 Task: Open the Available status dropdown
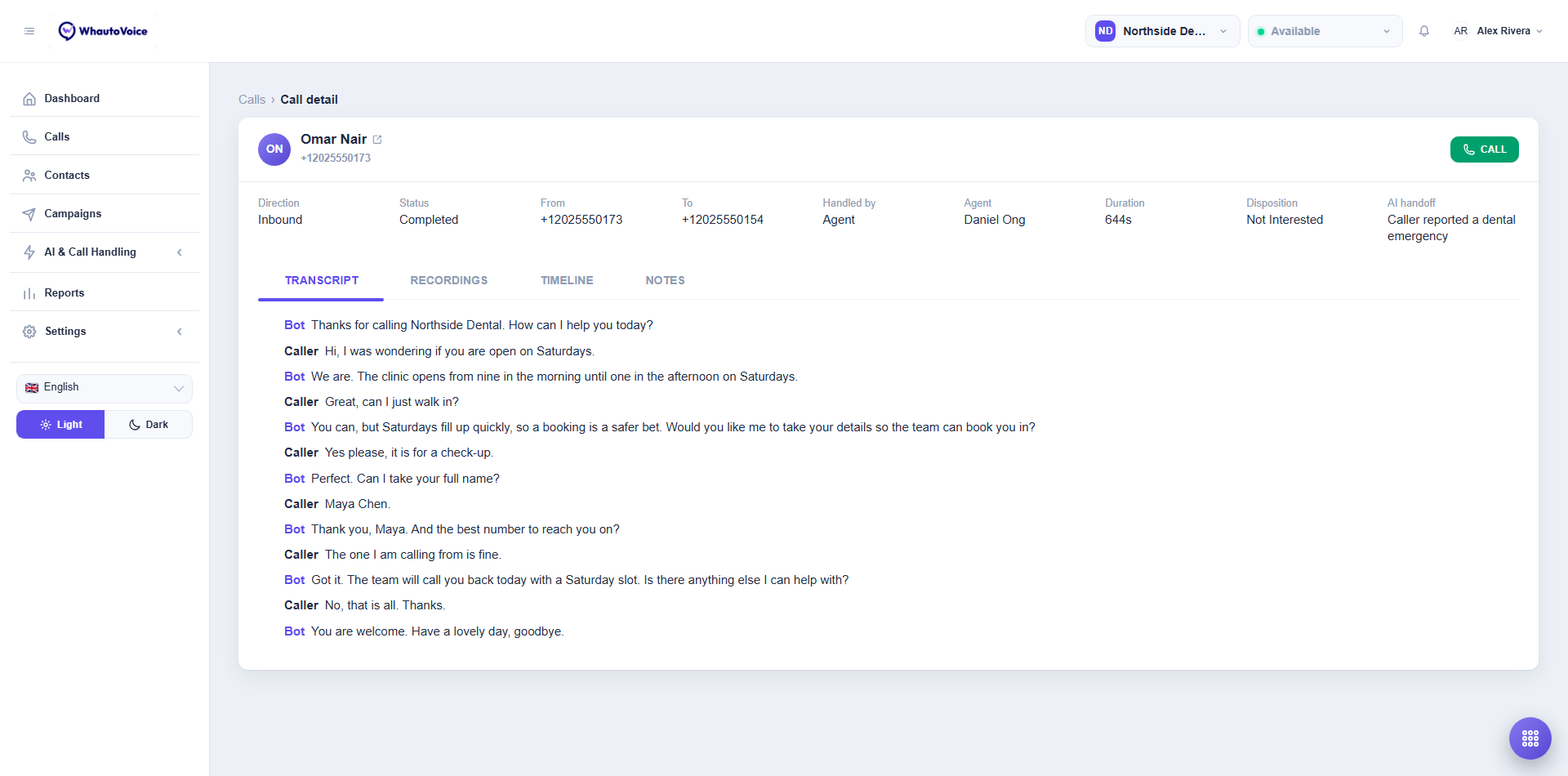tap(1325, 31)
